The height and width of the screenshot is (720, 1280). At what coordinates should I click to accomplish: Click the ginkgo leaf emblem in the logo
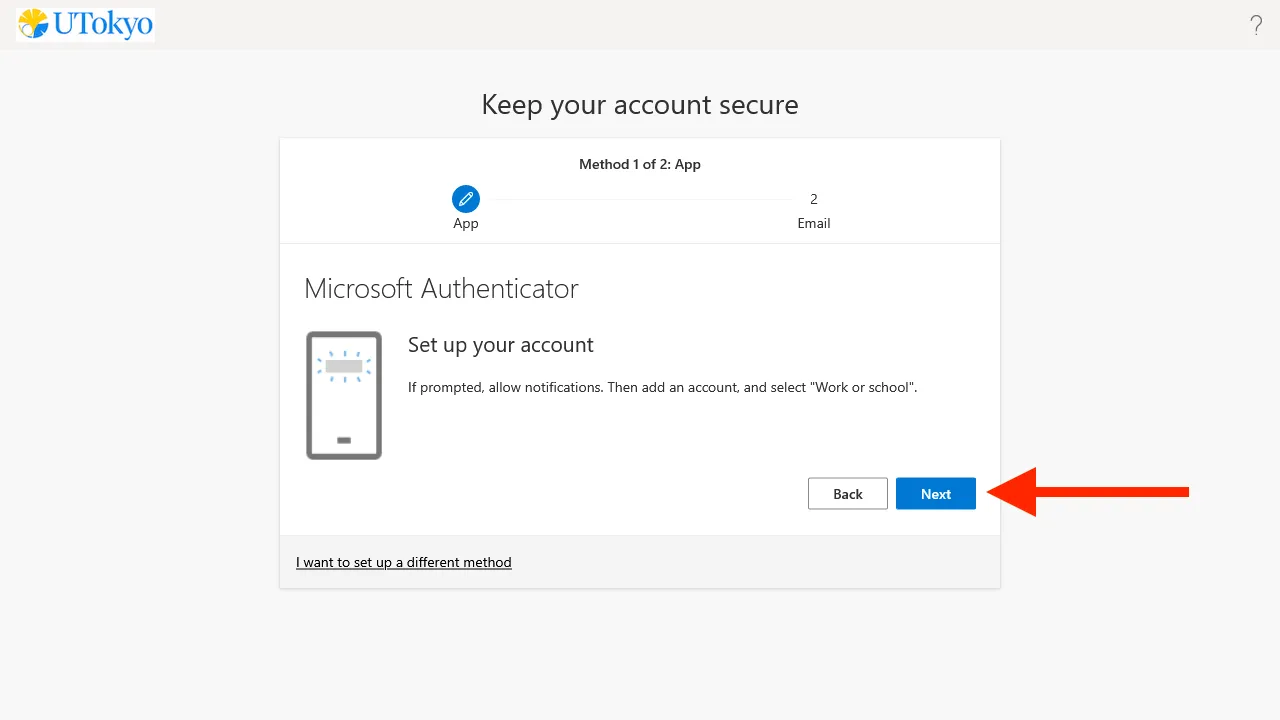(33, 24)
